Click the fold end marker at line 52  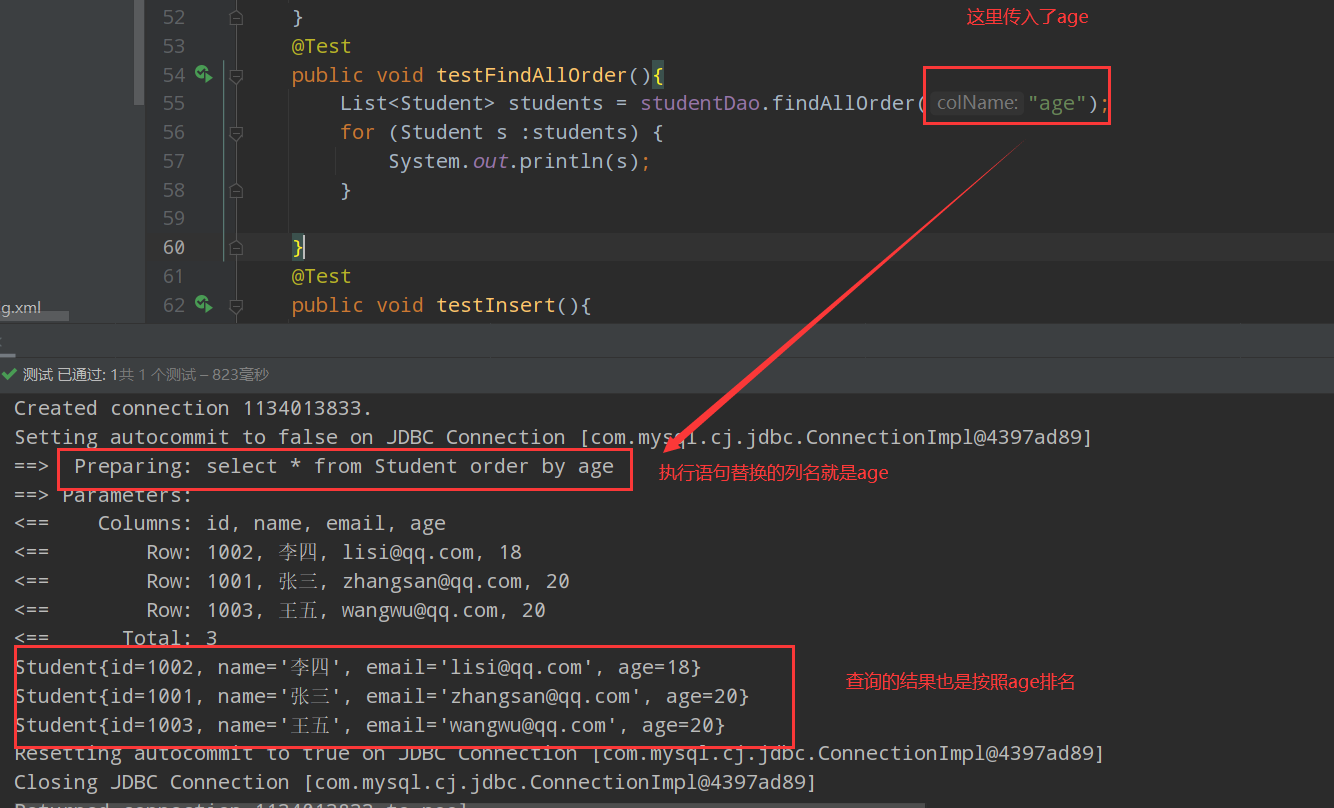pos(236,17)
